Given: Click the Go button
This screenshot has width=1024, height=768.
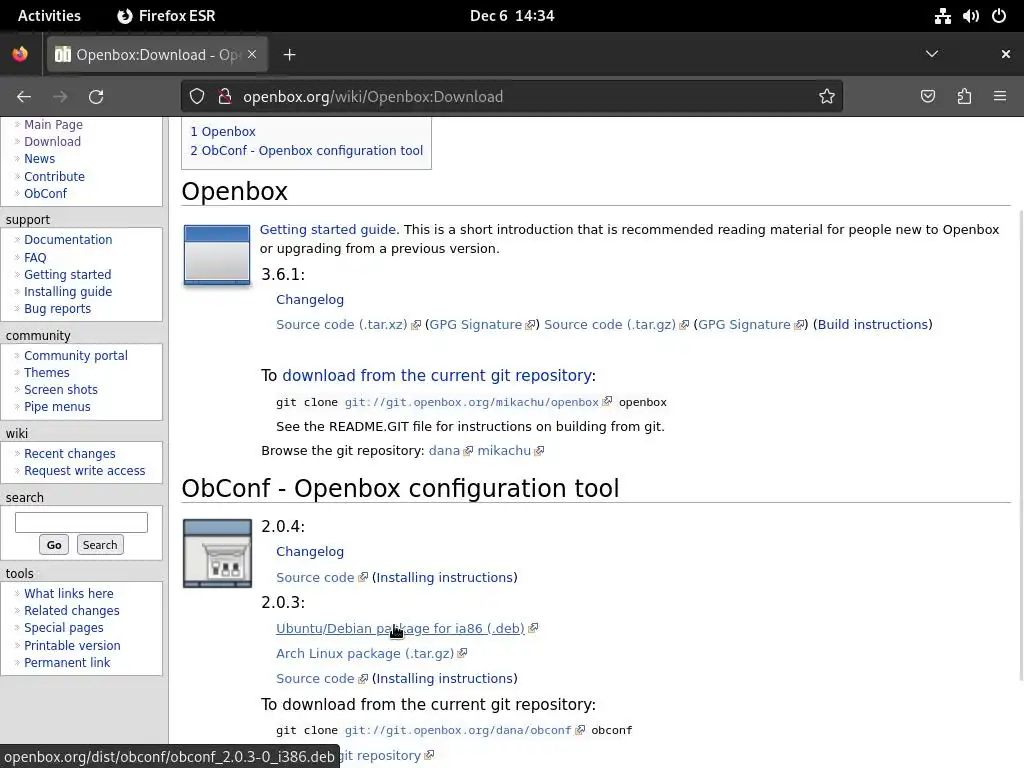Looking at the screenshot, I should click(x=54, y=545).
